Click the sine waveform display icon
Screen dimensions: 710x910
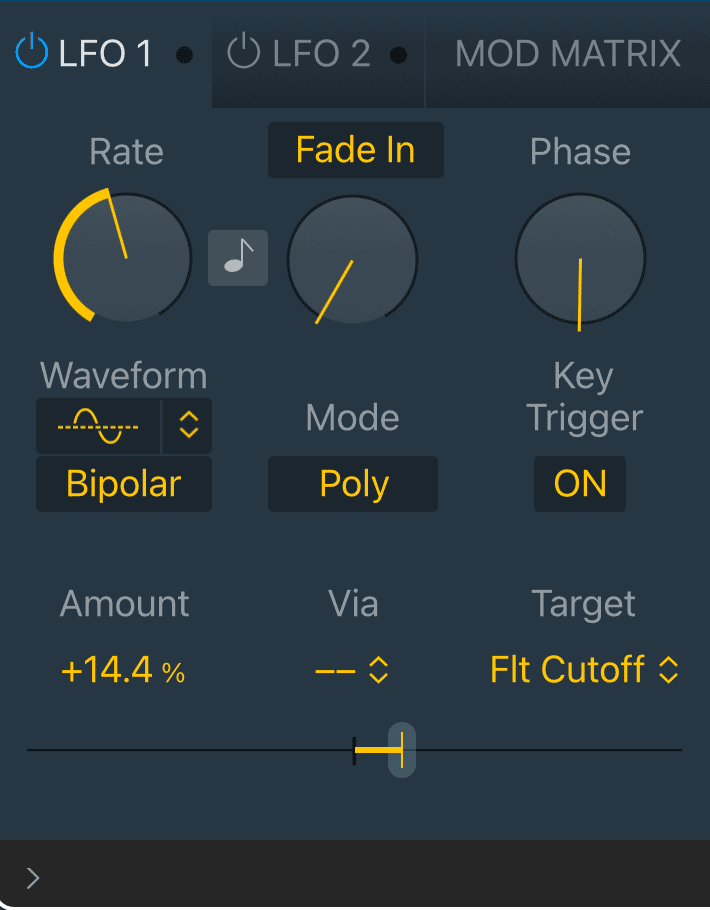point(98,426)
